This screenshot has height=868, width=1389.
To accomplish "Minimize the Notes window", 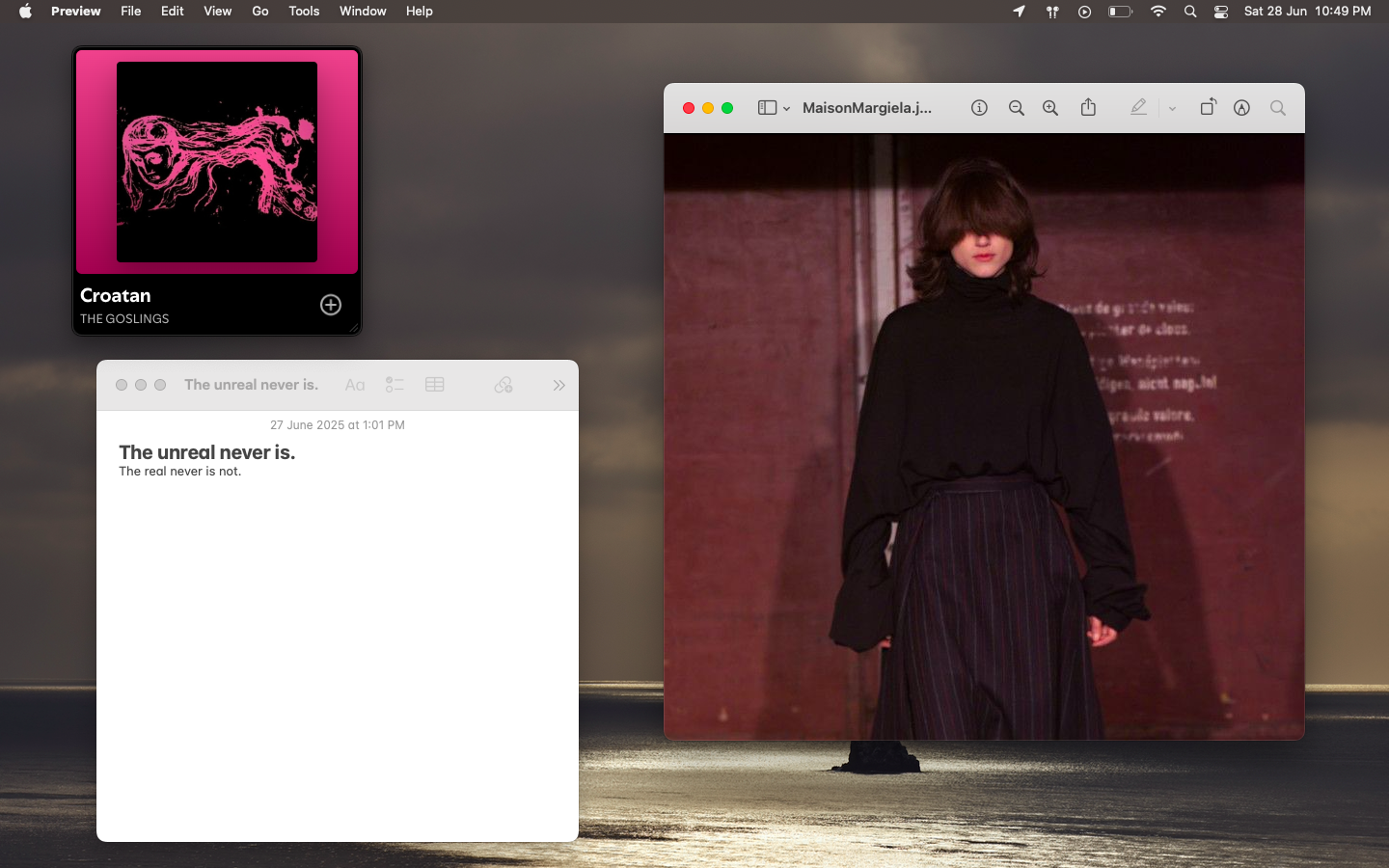I will click(141, 385).
